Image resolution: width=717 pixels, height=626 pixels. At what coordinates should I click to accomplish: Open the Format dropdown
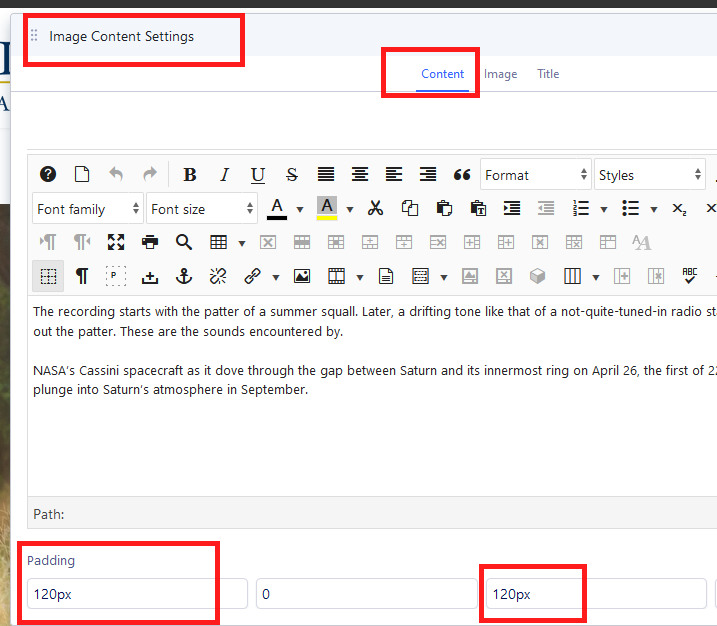pyautogui.click(x=535, y=175)
